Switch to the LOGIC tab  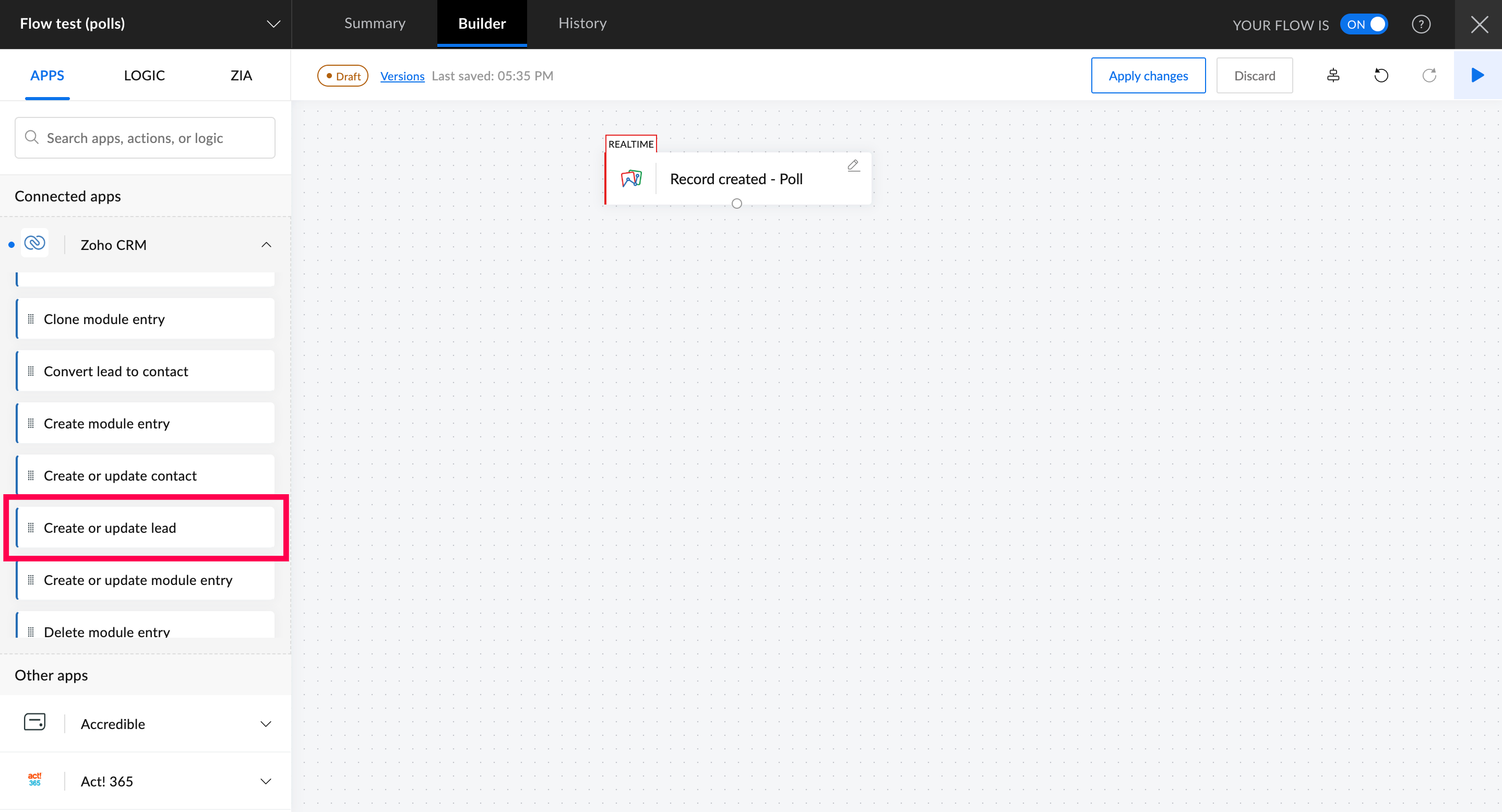point(144,75)
